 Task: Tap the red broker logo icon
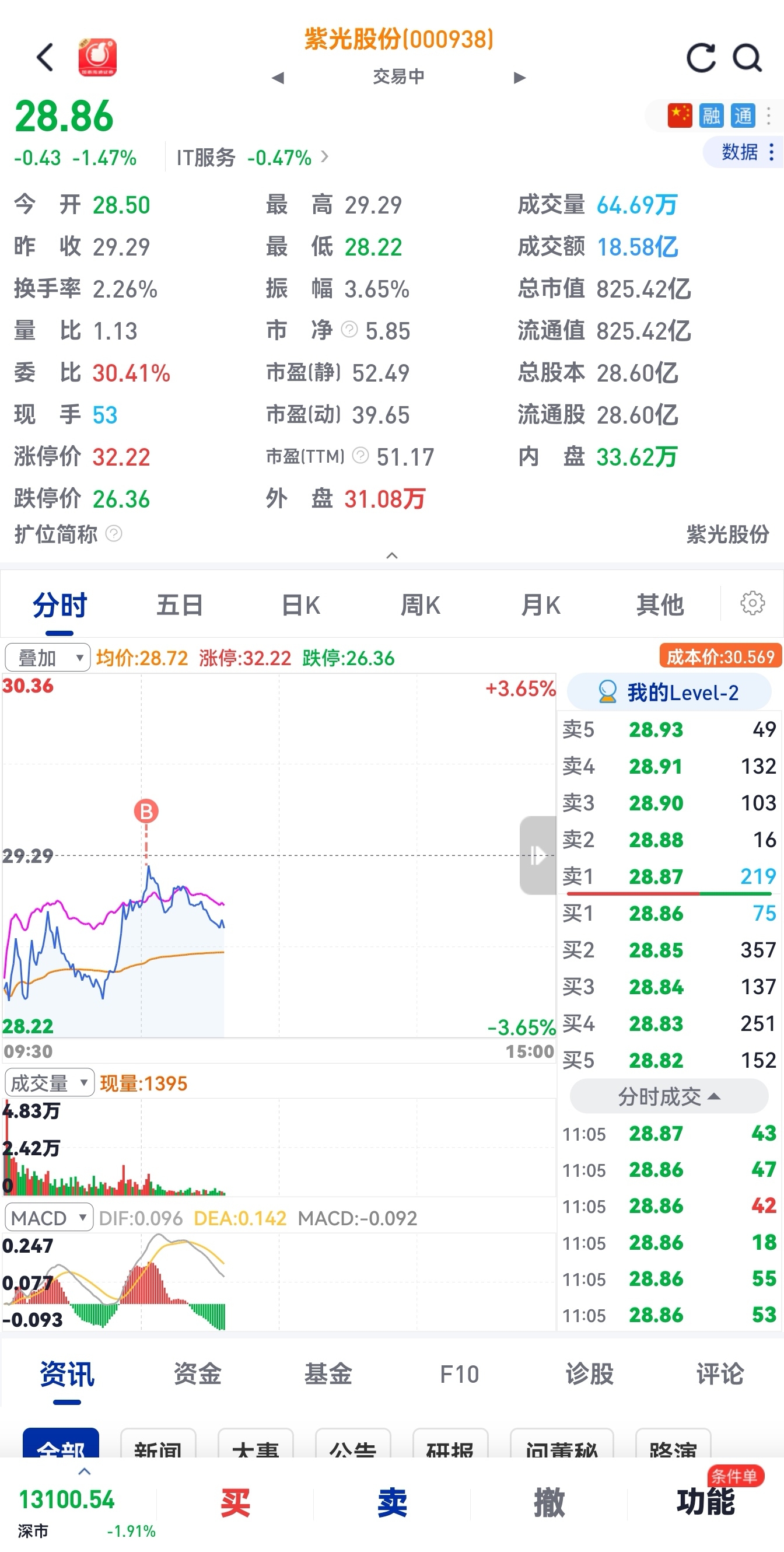click(97, 58)
